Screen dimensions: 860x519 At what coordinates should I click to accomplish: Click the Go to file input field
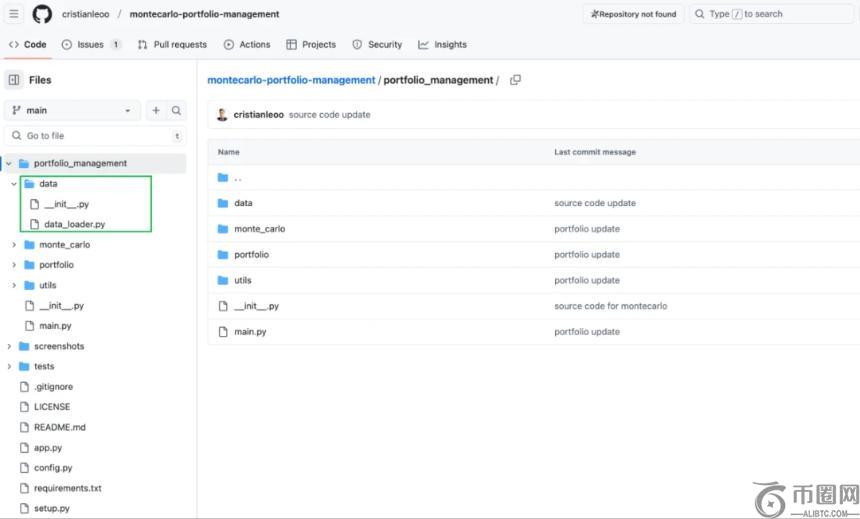click(95, 136)
